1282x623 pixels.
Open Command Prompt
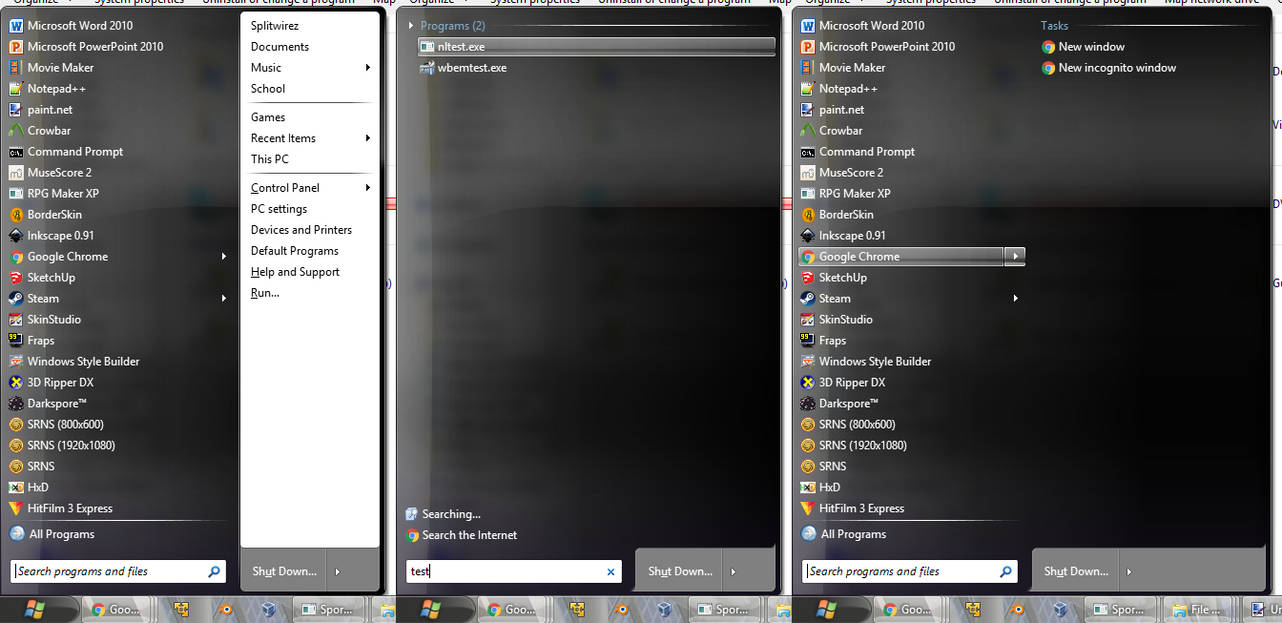(76, 151)
